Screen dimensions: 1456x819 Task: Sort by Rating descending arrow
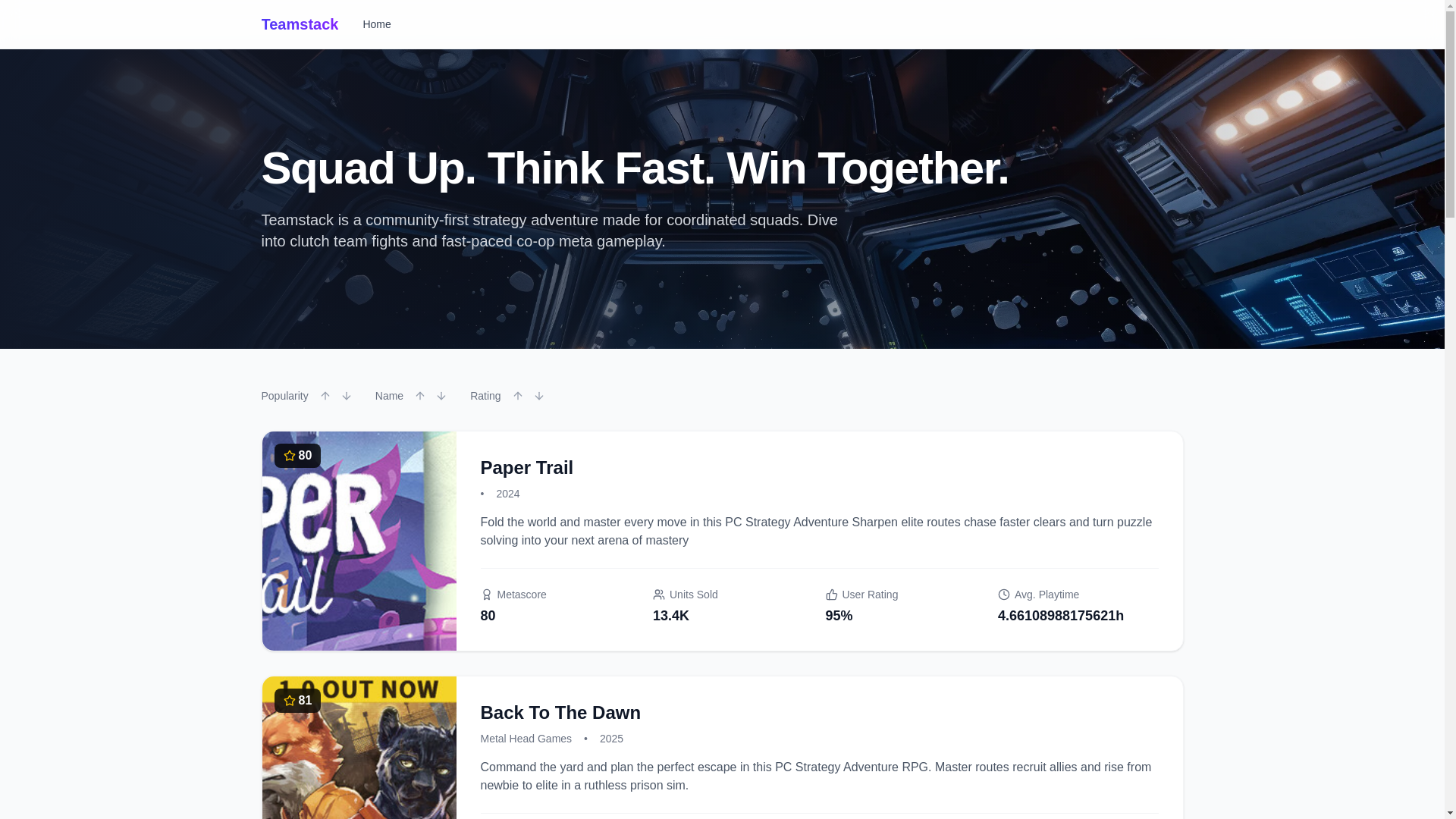539,396
